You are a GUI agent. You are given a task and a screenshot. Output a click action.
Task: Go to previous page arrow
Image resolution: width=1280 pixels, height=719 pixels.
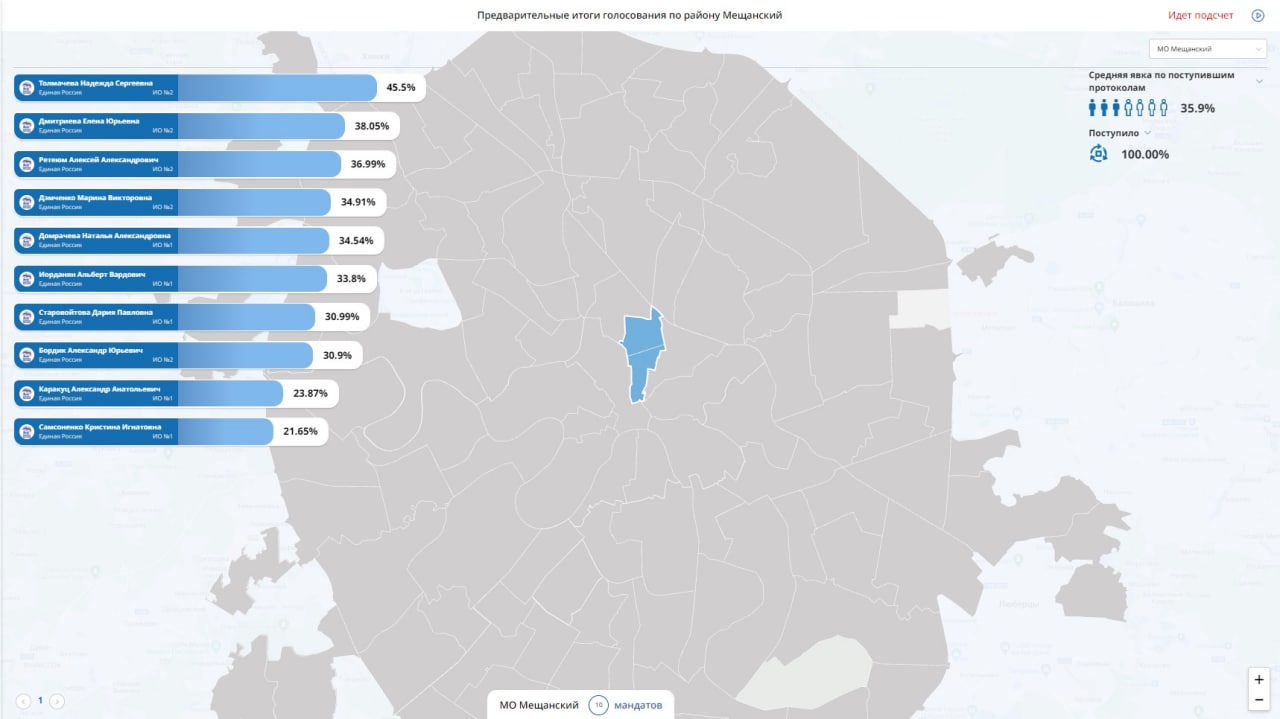coord(23,701)
